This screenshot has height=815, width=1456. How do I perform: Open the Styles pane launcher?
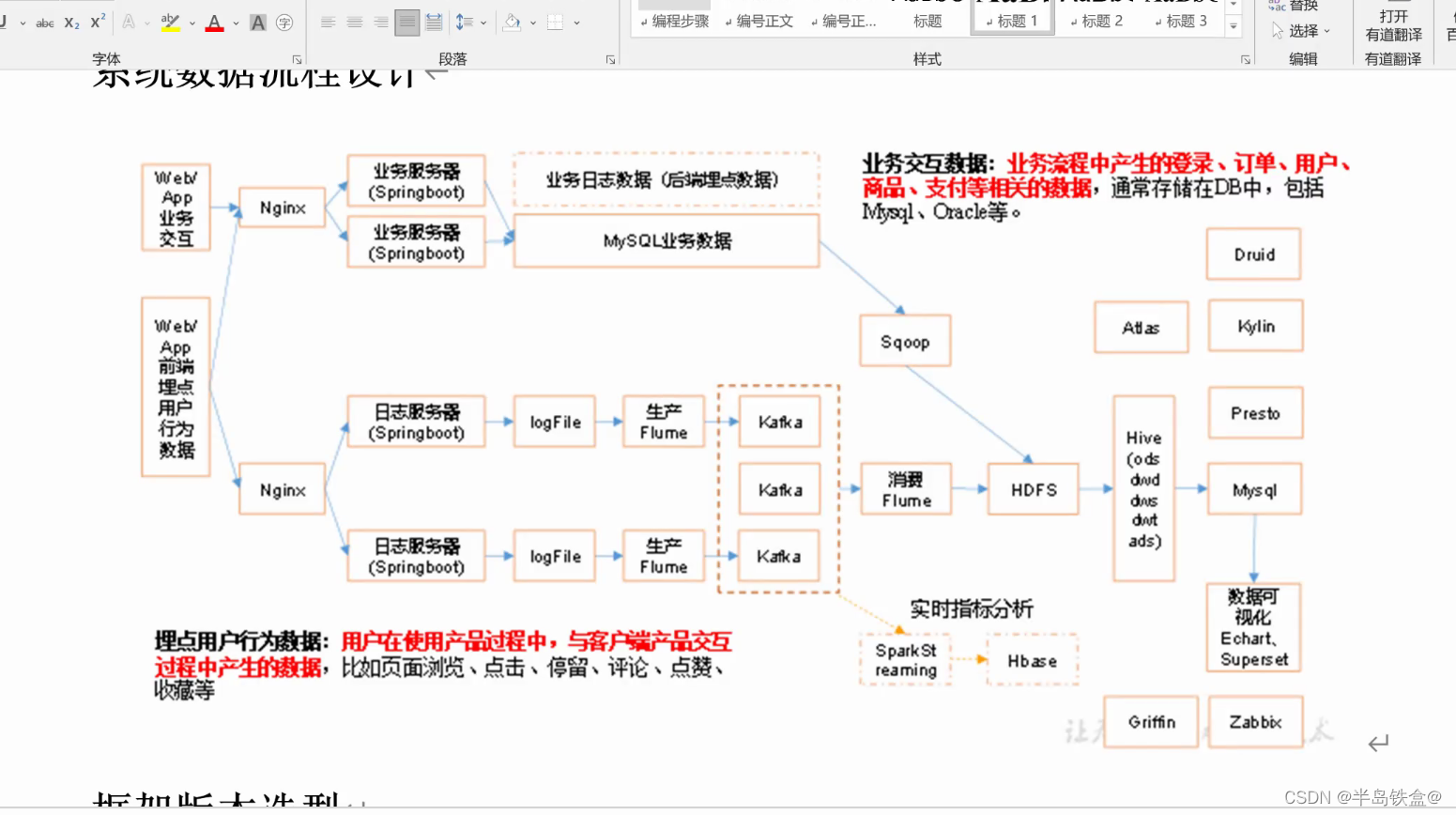point(1246,59)
